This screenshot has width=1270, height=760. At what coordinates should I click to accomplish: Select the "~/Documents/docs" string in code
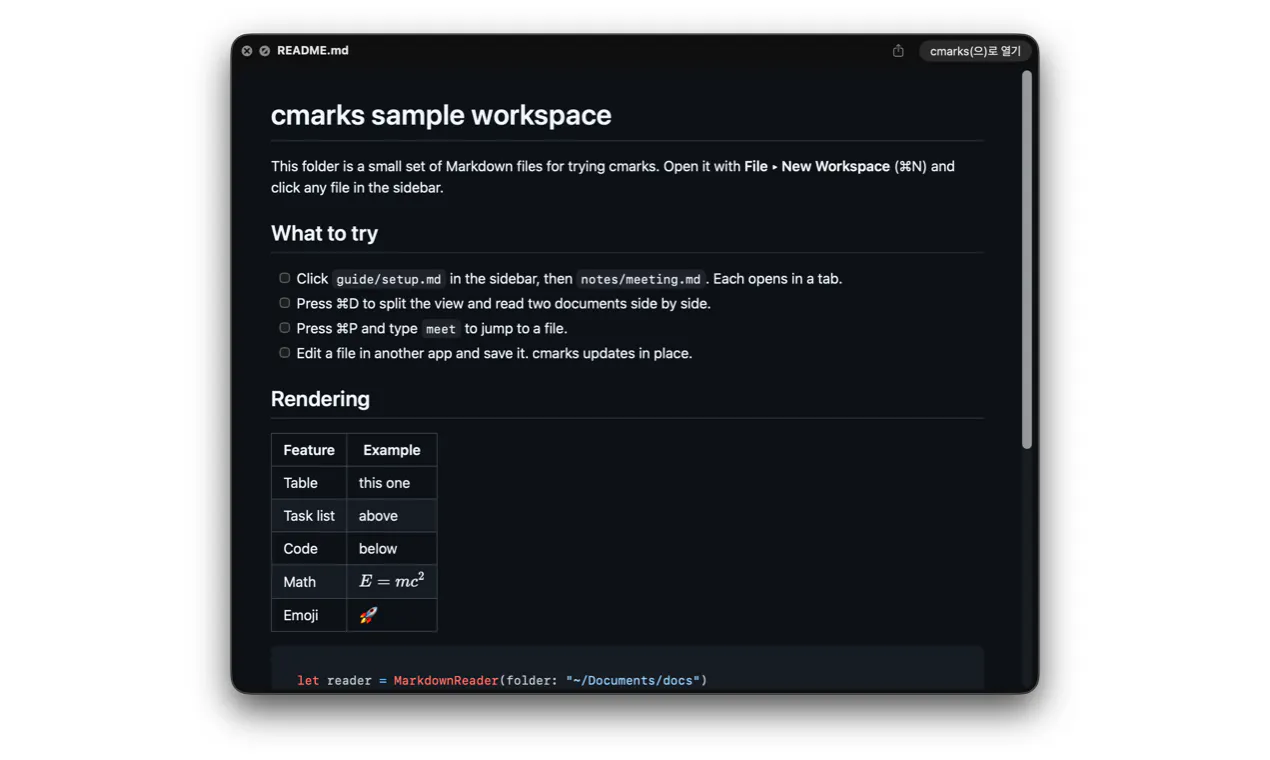633,681
